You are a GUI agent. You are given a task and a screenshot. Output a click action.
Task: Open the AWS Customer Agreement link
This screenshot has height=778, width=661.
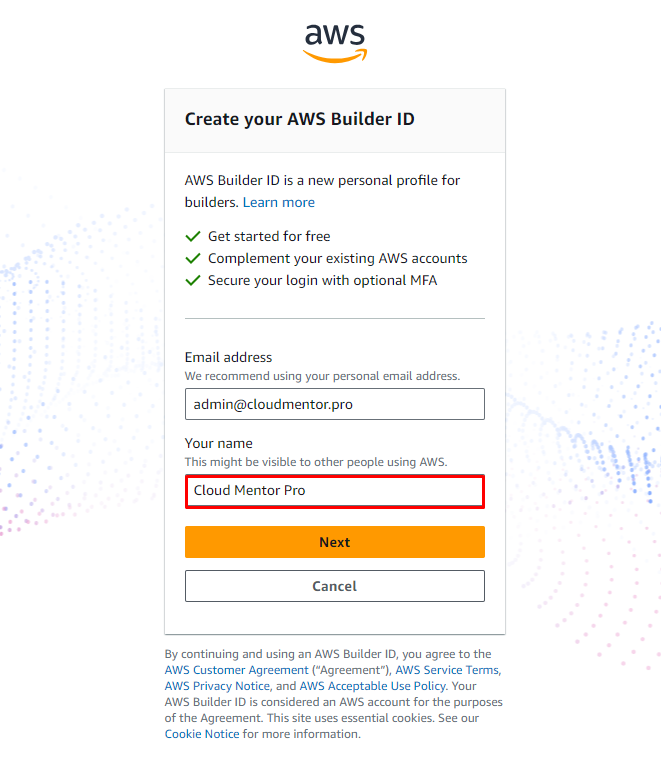236,670
